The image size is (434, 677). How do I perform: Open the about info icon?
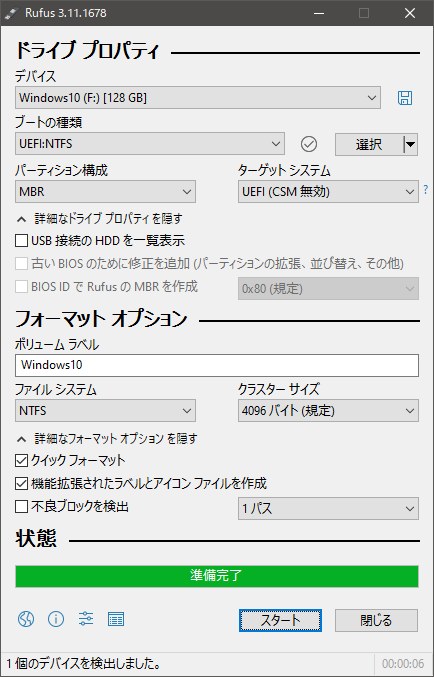point(56,619)
